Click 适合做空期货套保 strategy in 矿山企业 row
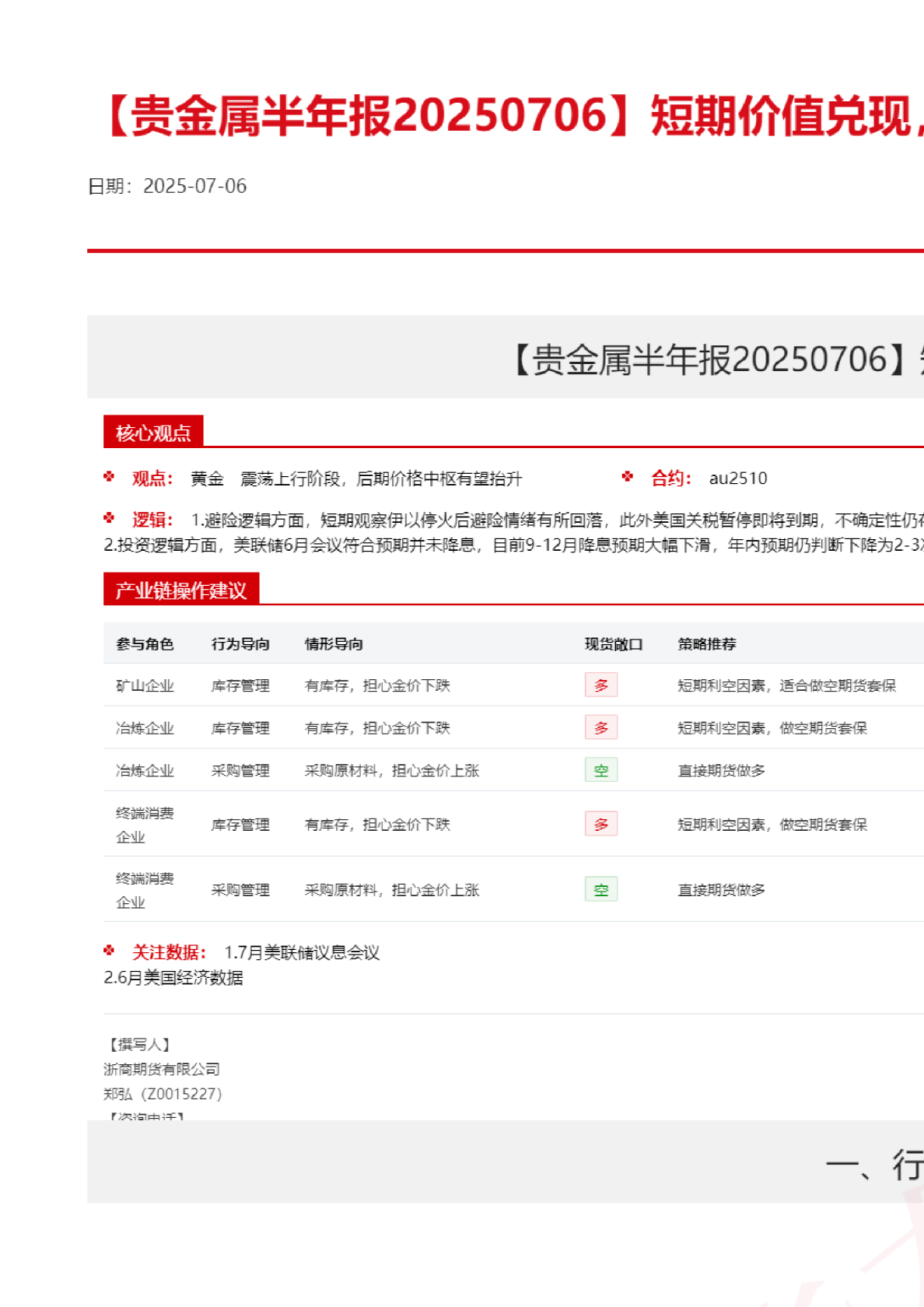924x1307 pixels. click(838, 685)
